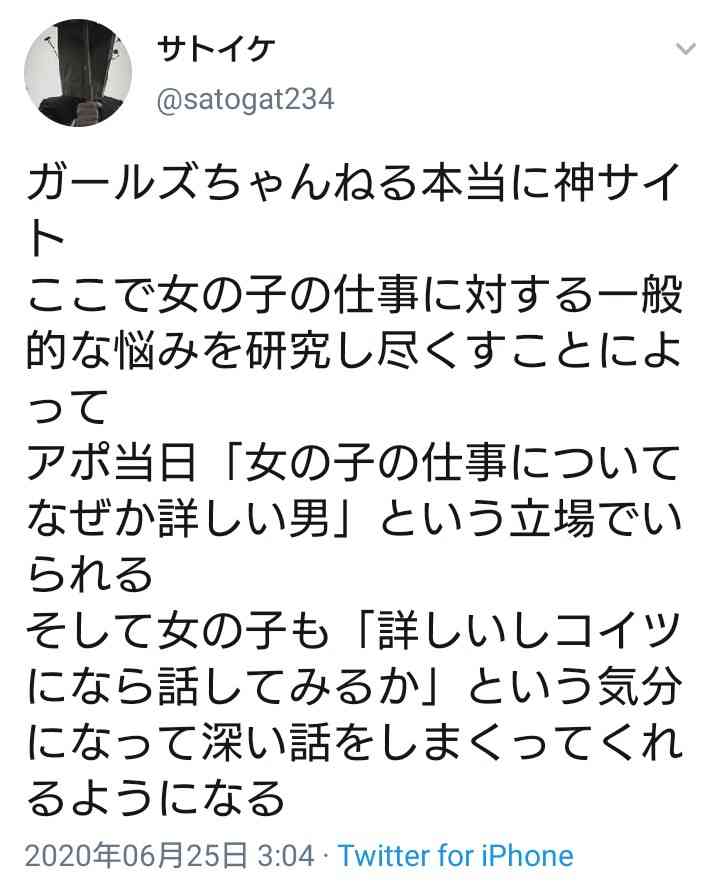Open the @satogat234 handle link
This screenshot has width=720, height=888.
tap(245, 100)
